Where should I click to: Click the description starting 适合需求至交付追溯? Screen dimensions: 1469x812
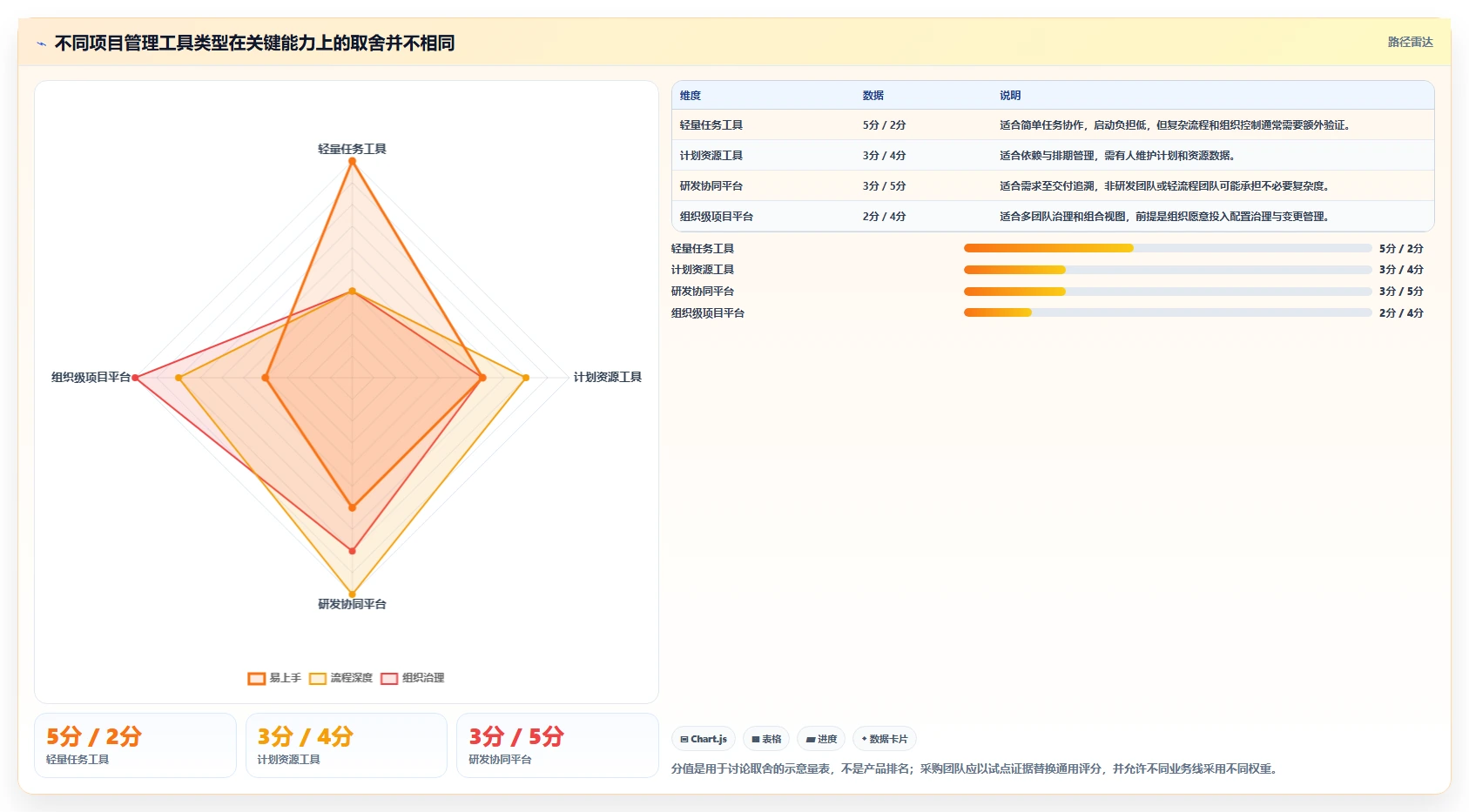(x=1164, y=186)
